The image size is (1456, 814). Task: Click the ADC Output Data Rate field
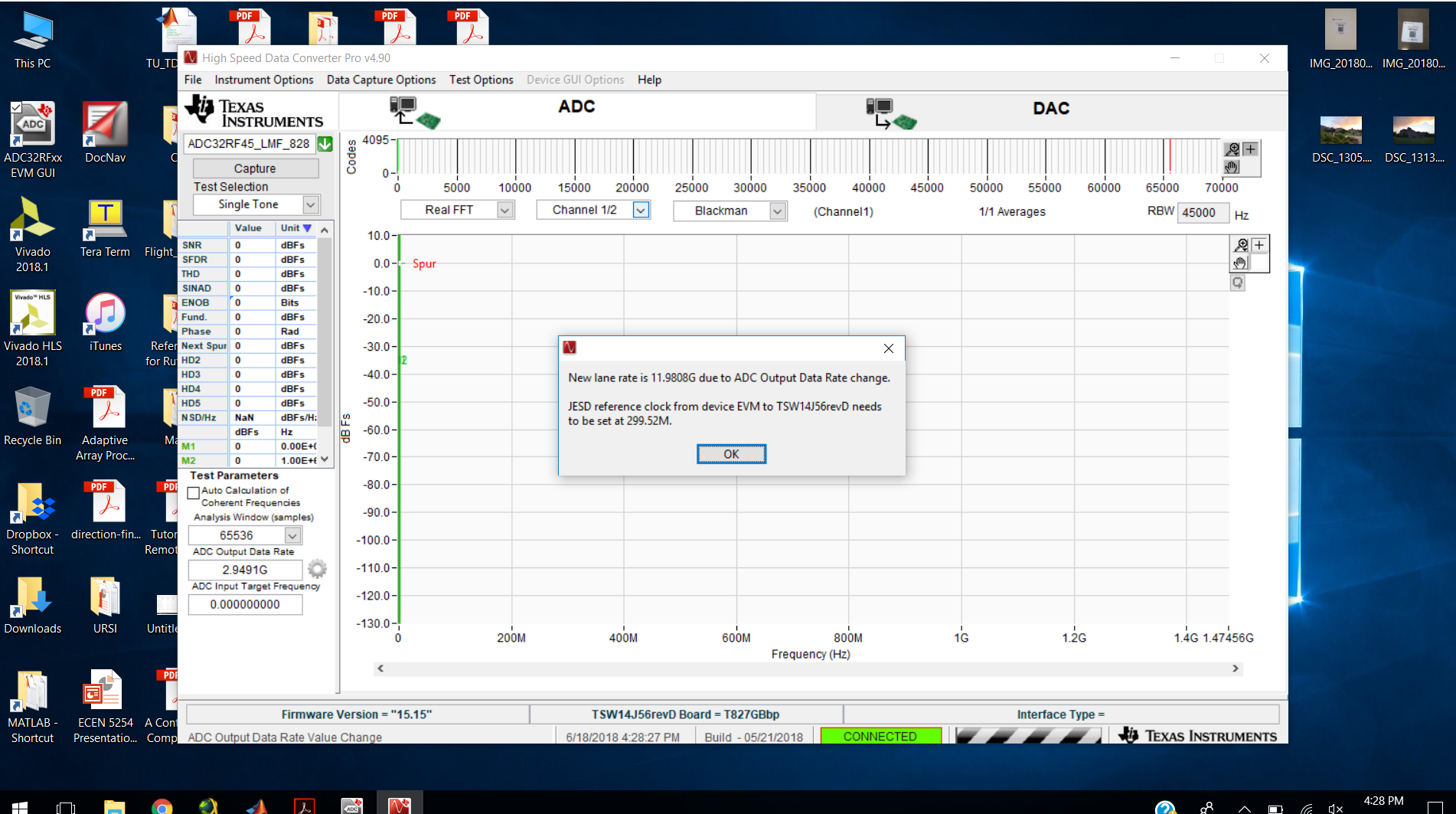[x=245, y=570]
